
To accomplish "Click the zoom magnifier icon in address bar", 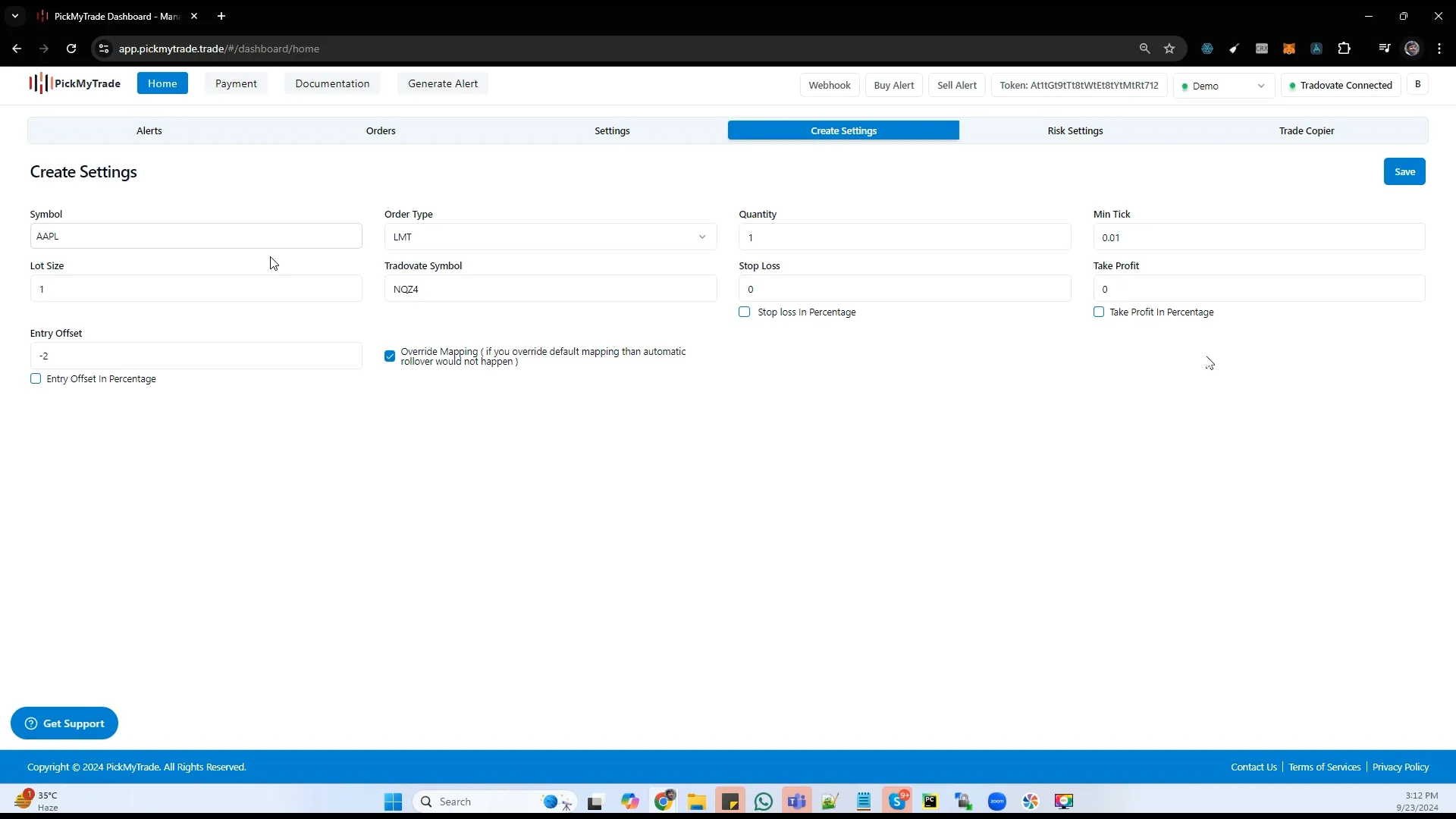I will (x=1145, y=49).
